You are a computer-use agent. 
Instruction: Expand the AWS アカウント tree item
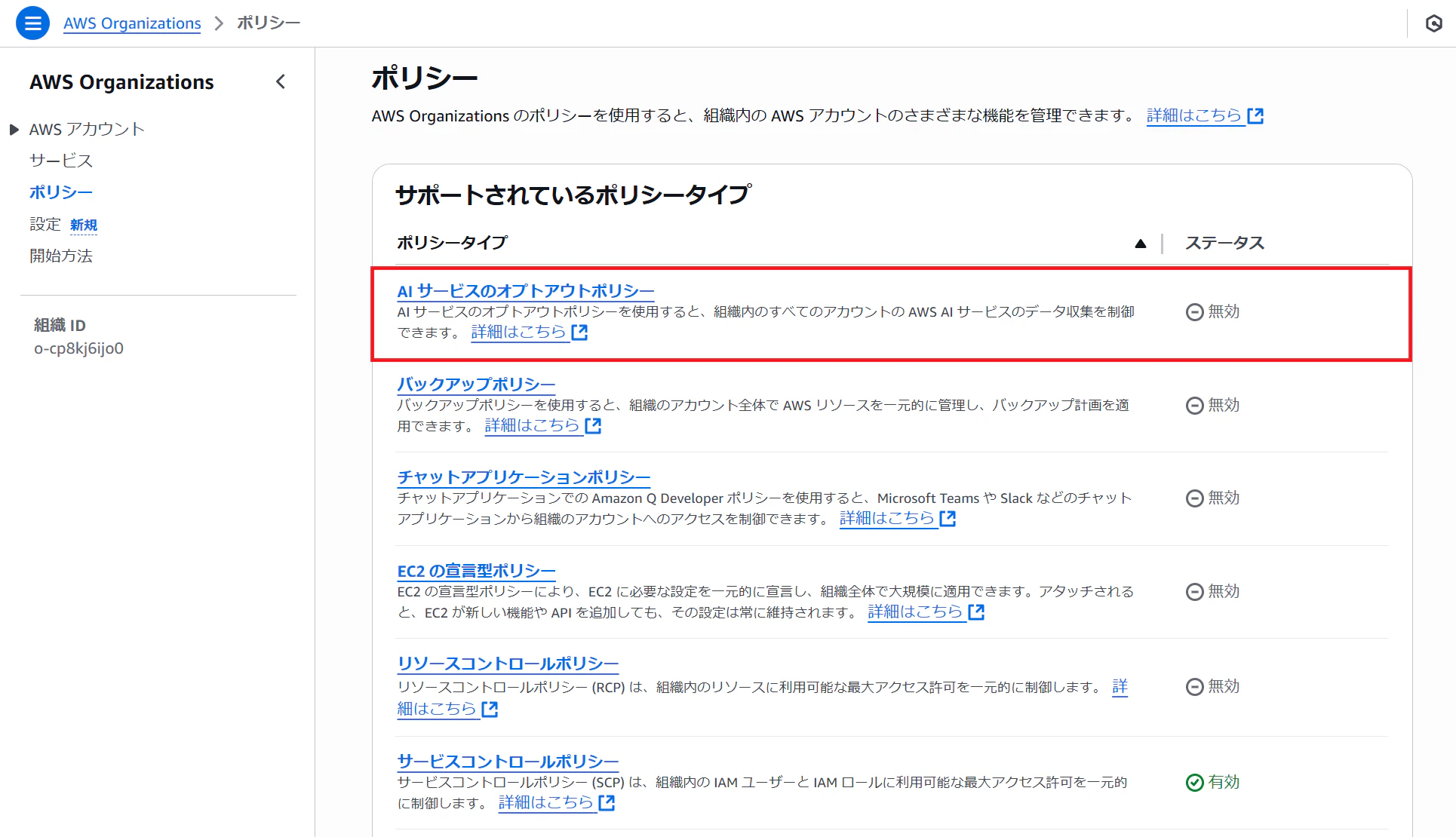click(14, 130)
